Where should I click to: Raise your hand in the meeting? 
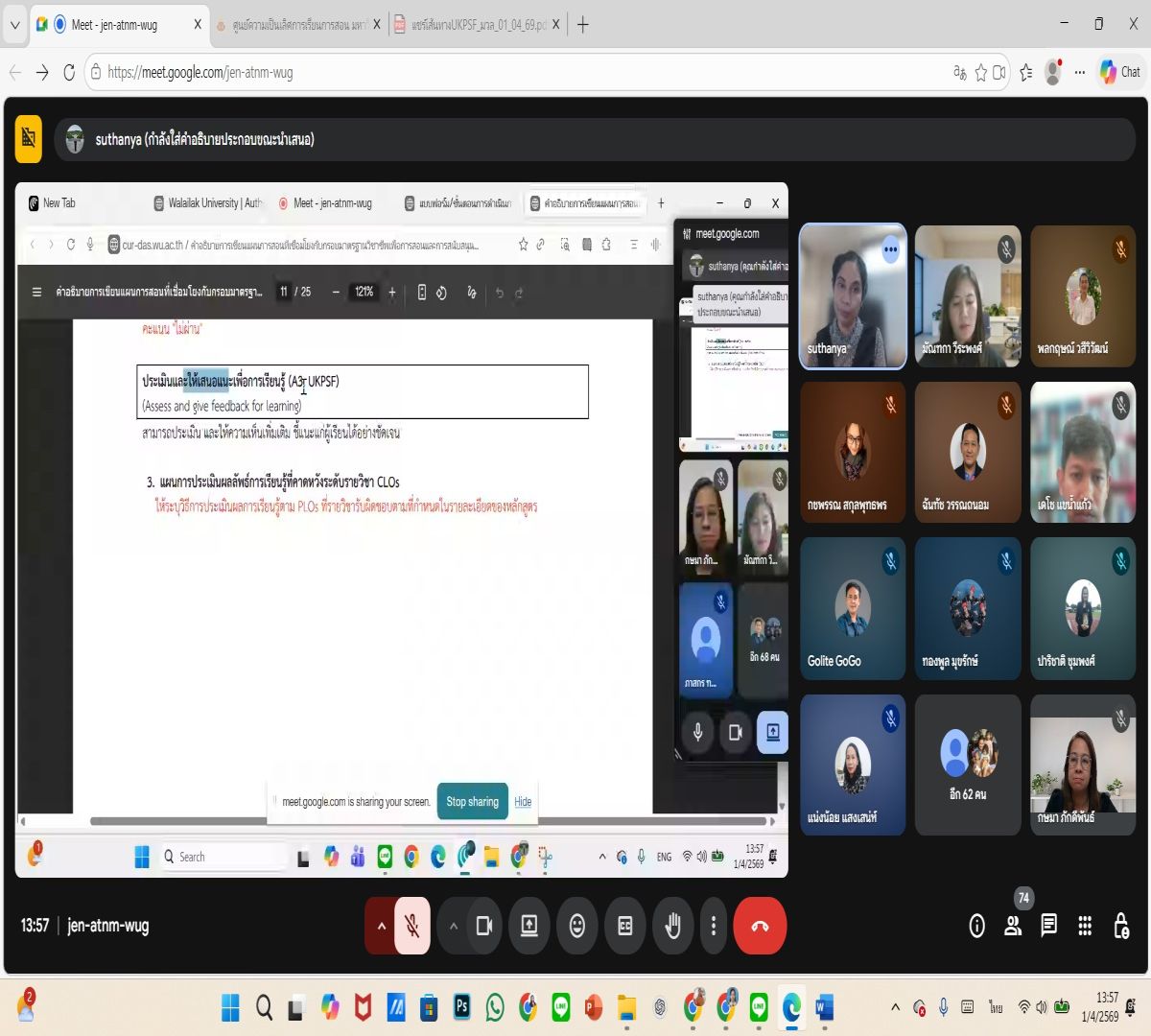click(x=673, y=926)
